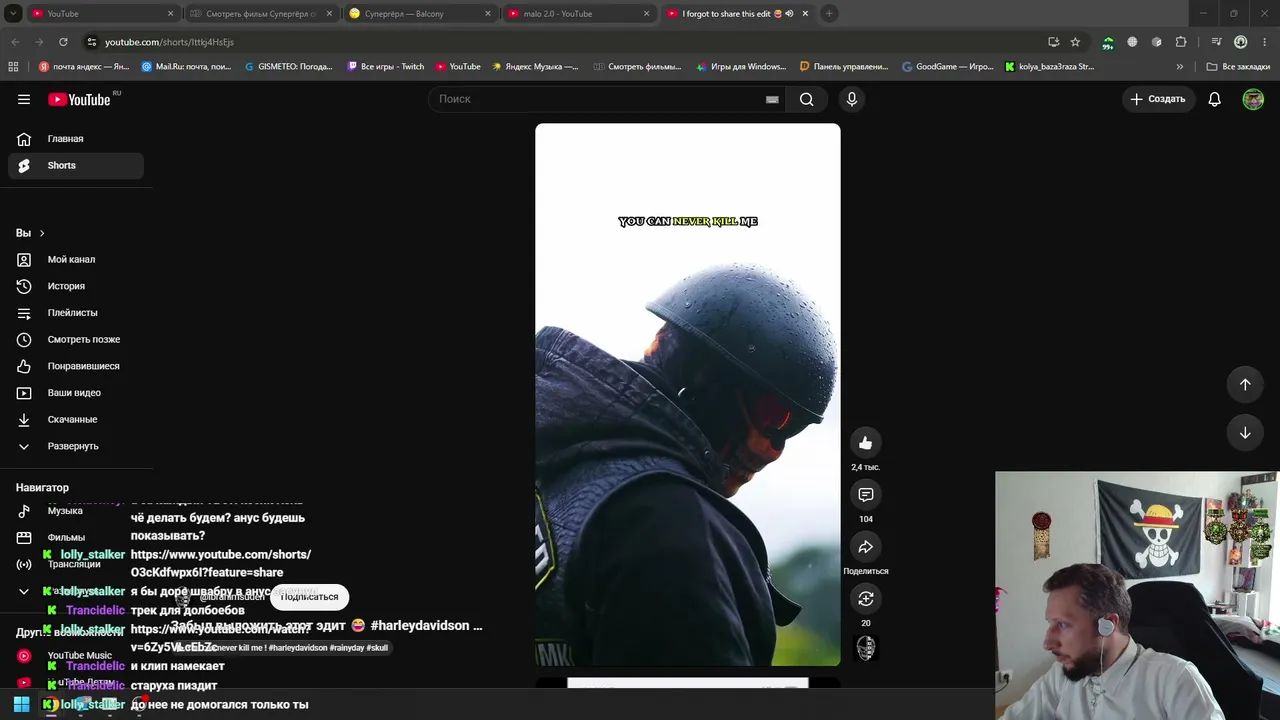Open the short's sound source thumbnail

tap(866, 648)
